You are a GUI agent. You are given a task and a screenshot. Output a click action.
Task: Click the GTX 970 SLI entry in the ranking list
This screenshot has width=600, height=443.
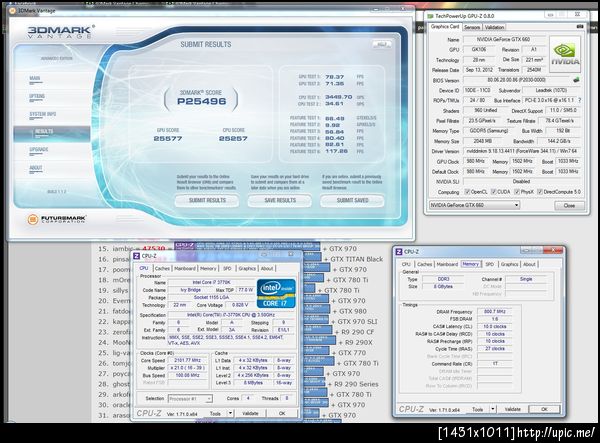click(x=357, y=322)
